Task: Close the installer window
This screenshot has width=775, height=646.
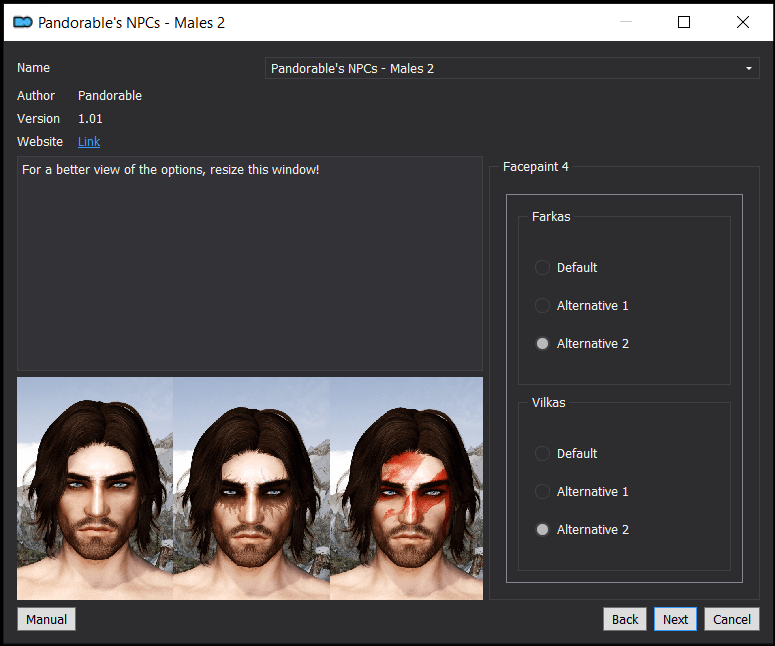Action: tap(742, 22)
